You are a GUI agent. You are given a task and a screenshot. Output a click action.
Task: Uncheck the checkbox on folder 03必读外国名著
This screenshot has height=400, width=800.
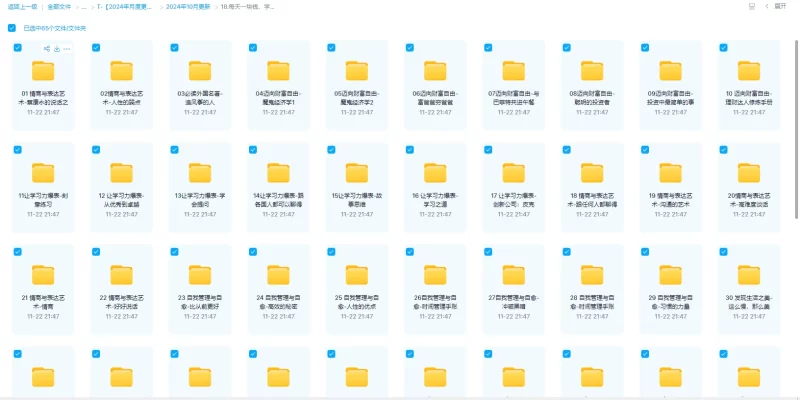[173, 47]
